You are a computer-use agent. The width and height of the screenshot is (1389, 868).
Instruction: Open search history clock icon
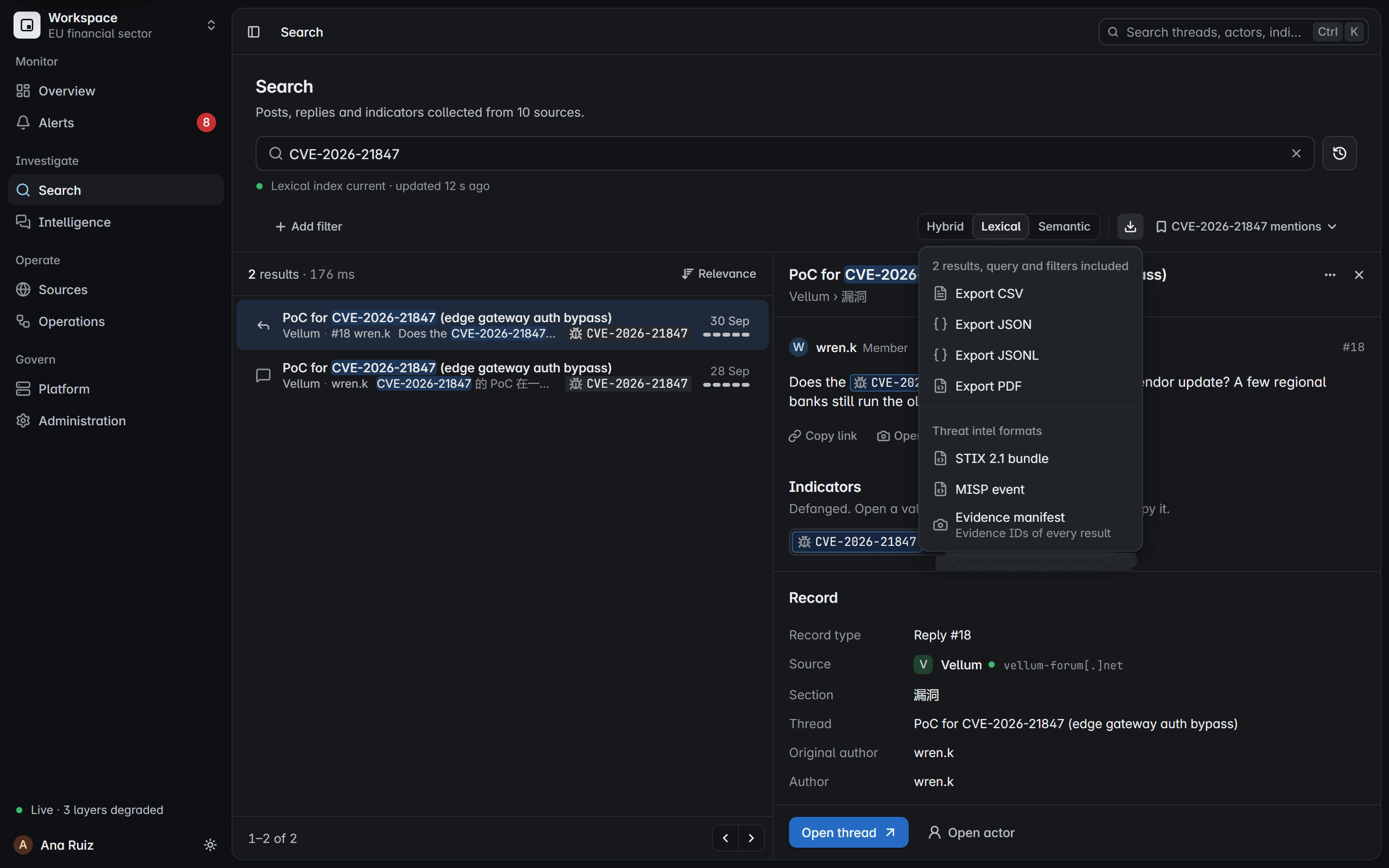click(x=1339, y=153)
